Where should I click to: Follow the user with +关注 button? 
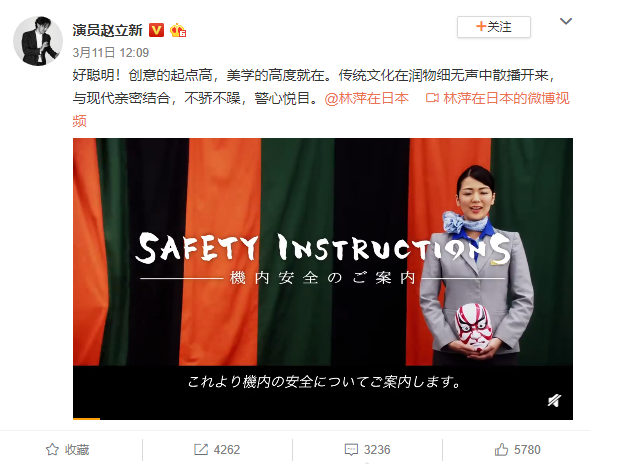[x=493, y=27]
